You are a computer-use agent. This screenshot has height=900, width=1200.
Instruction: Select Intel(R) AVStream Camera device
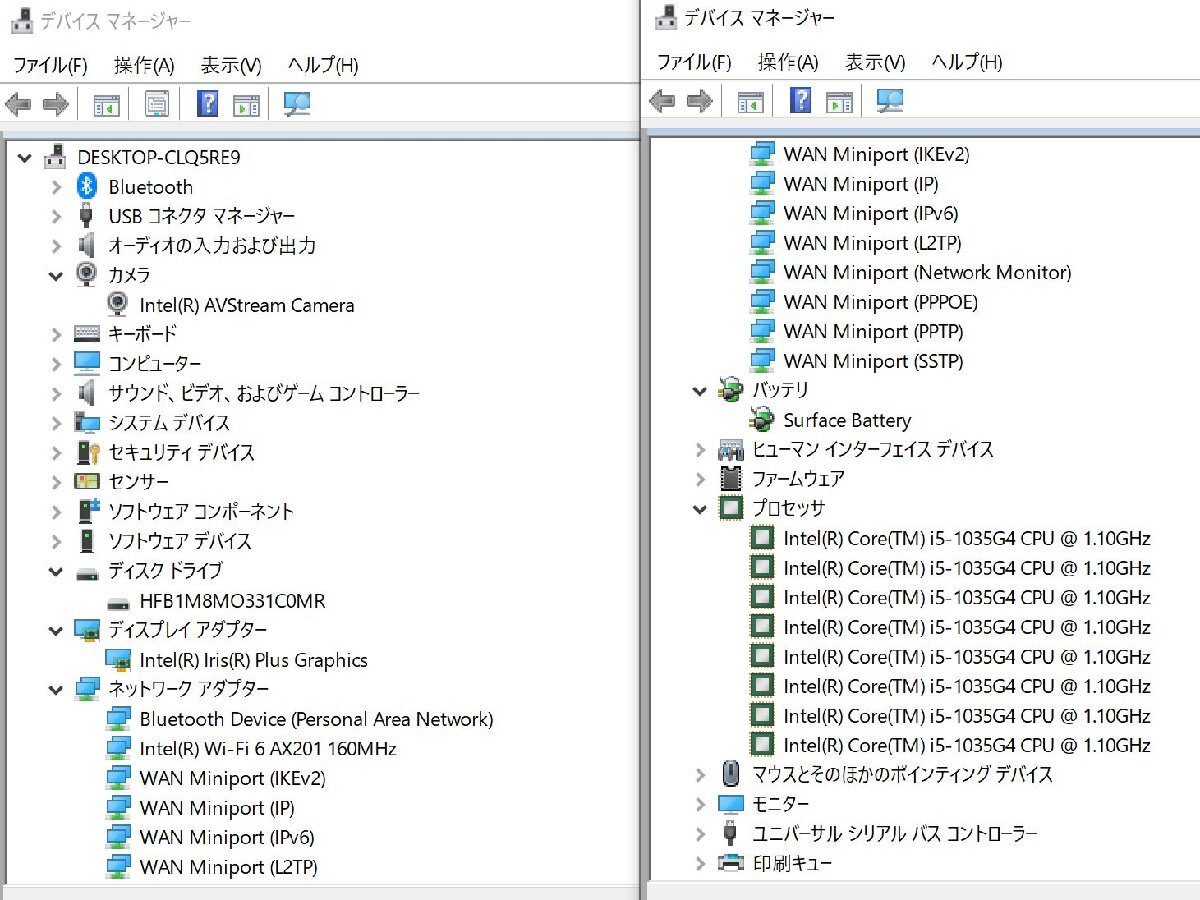pyautogui.click(x=247, y=305)
